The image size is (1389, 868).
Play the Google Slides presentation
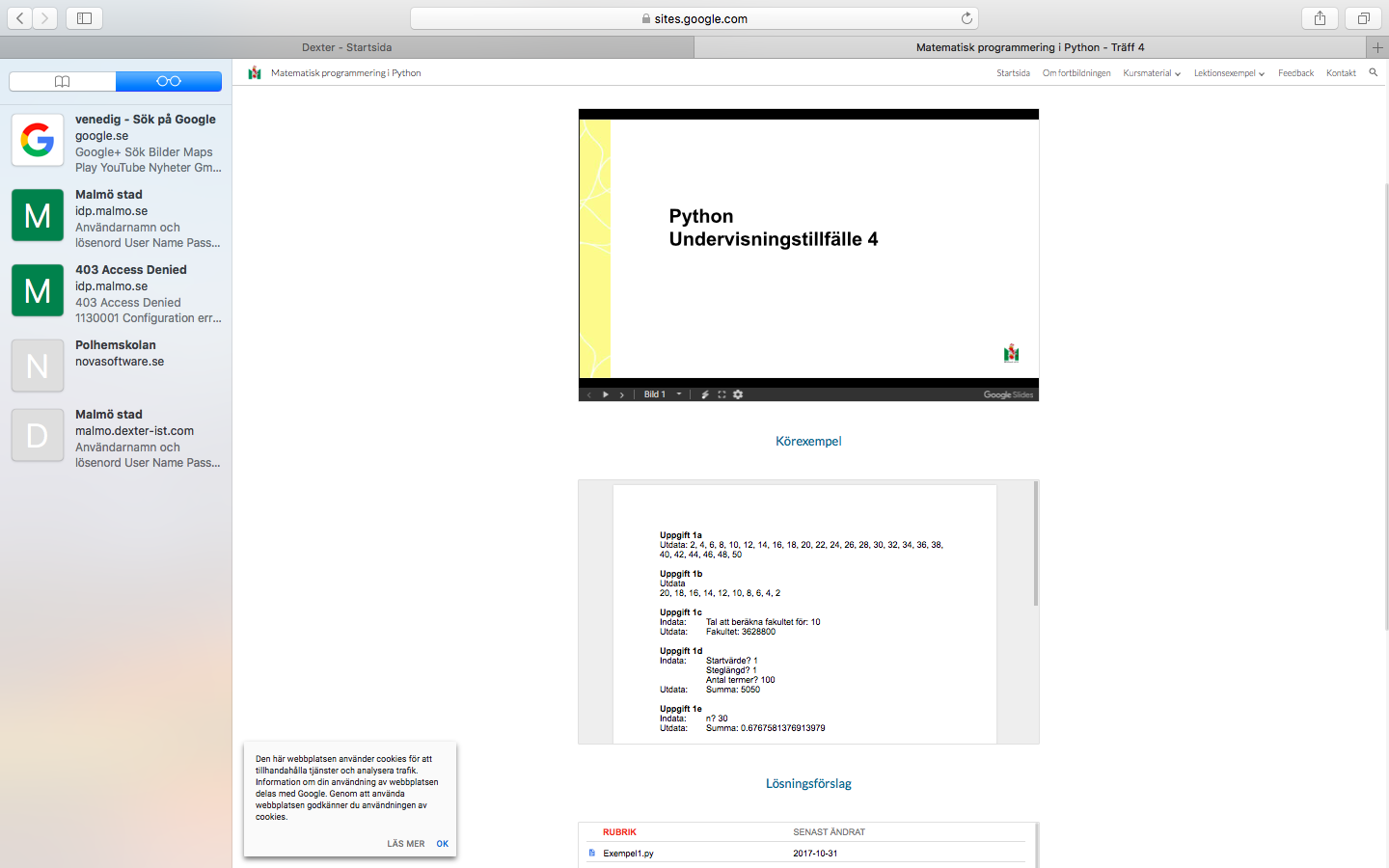[606, 394]
